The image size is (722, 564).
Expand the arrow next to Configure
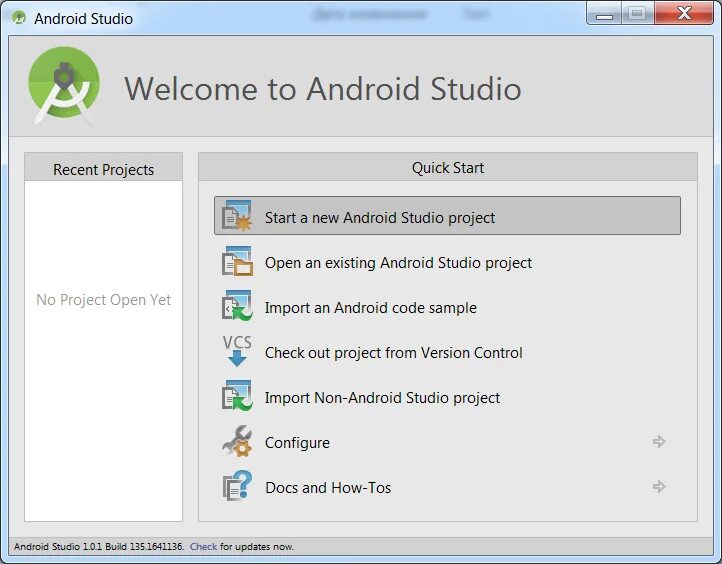659,442
